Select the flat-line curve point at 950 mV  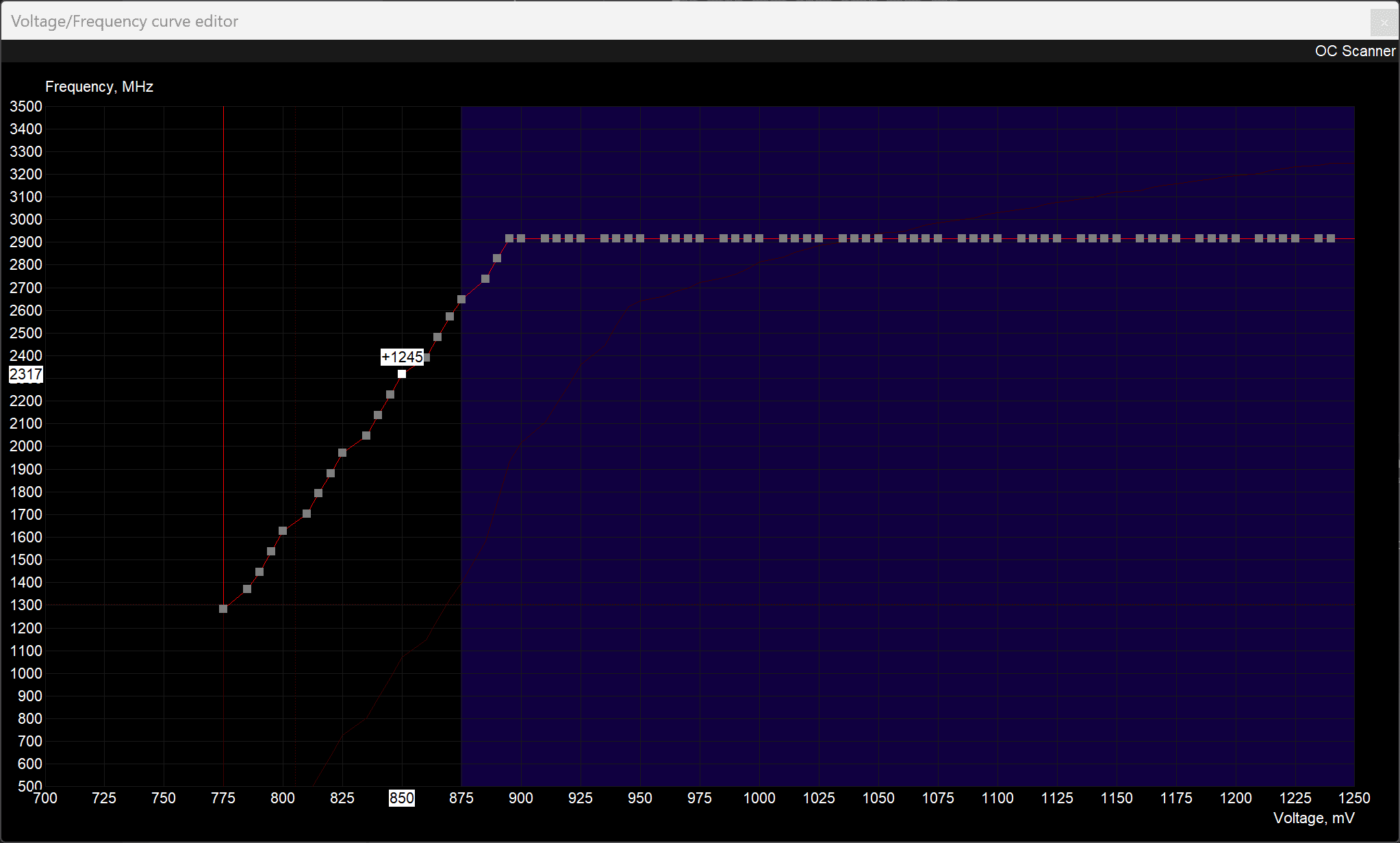pyautogui.click(x=640, y=238)
